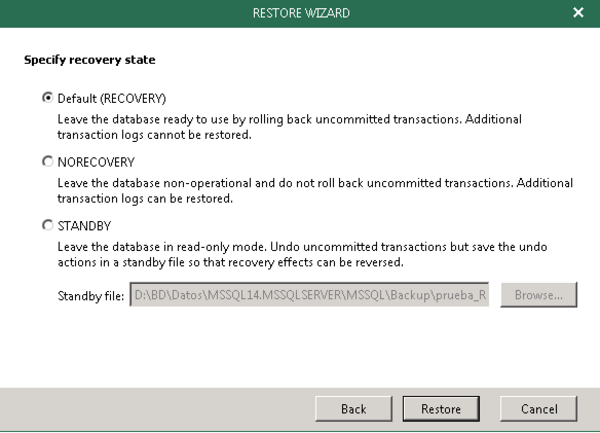600x433 pixels.
Task: Click the gray footer bar left of Back
Action: click(x=150, y=409)
